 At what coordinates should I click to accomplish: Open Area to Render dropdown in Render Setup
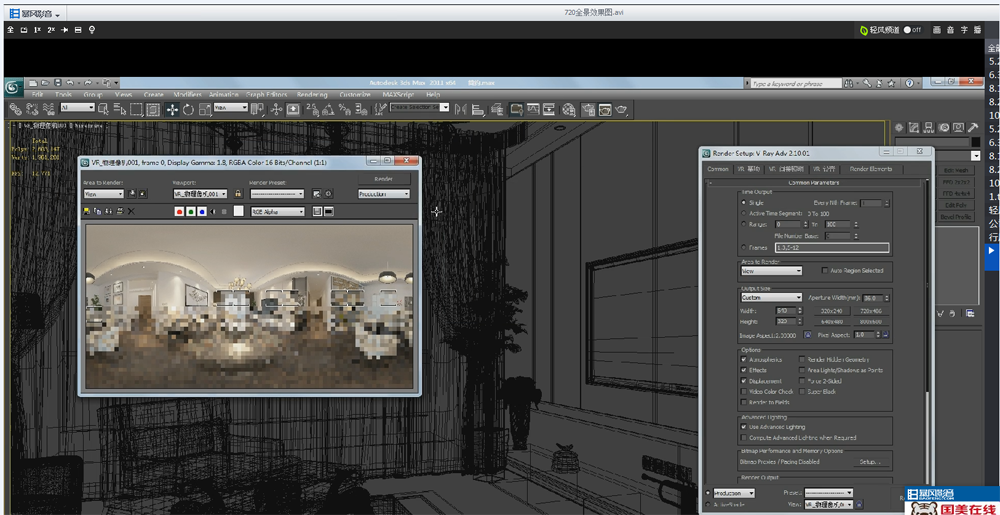(x=771, y=271)
